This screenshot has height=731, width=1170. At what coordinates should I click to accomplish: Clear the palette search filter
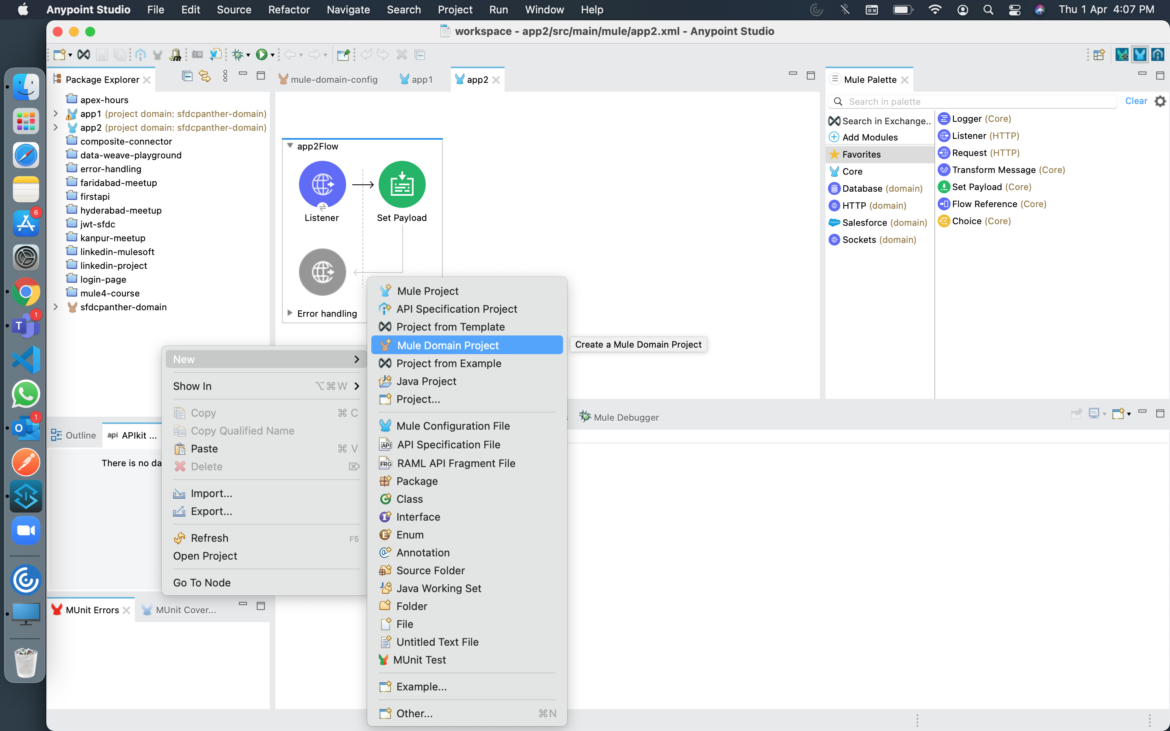click(1136, 100)
